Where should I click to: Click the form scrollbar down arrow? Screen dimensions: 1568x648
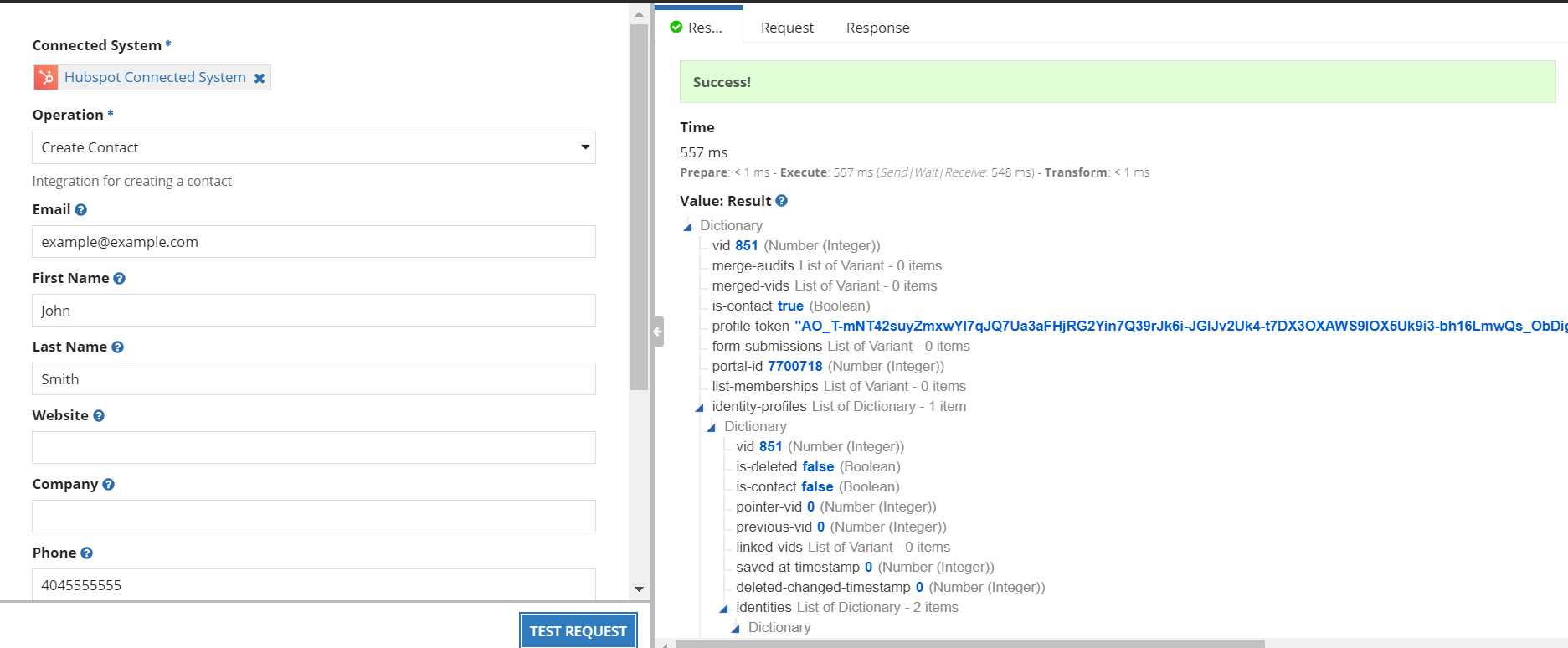point(639,589)
